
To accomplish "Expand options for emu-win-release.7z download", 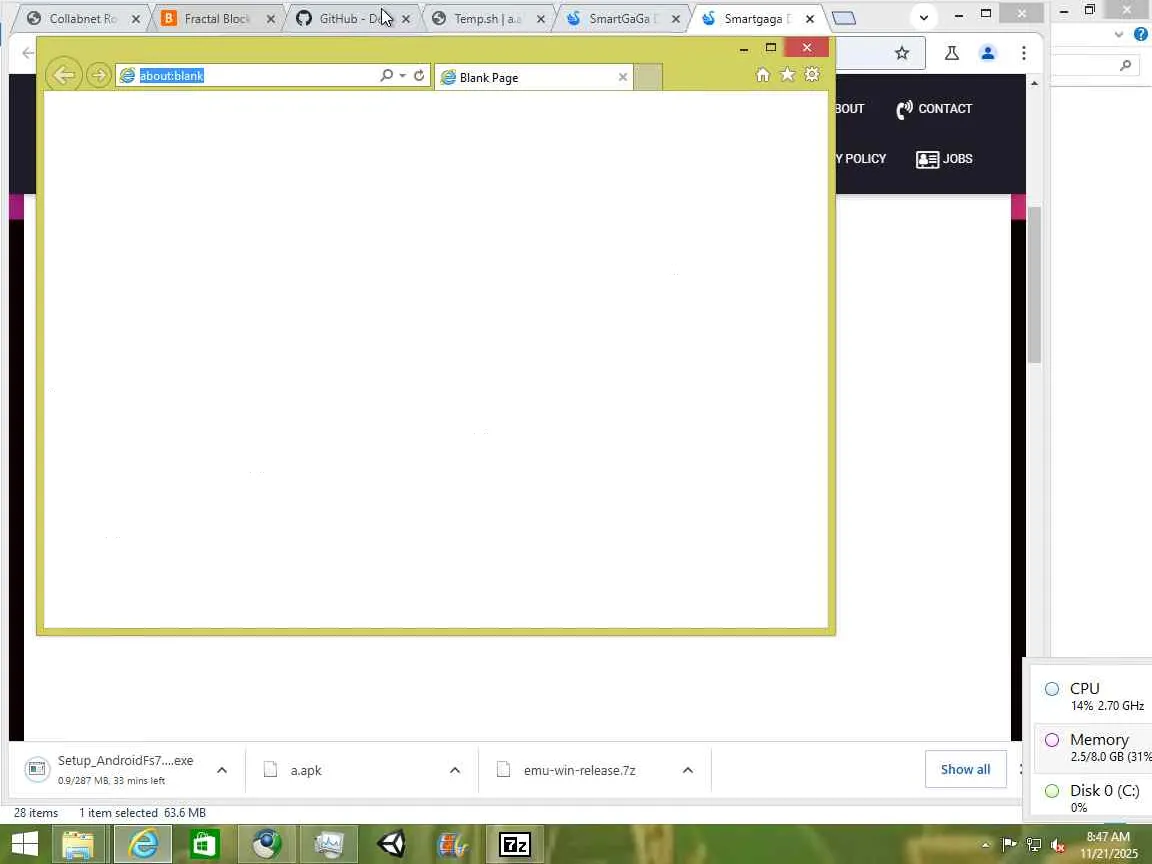I will [x=688, y=770].
